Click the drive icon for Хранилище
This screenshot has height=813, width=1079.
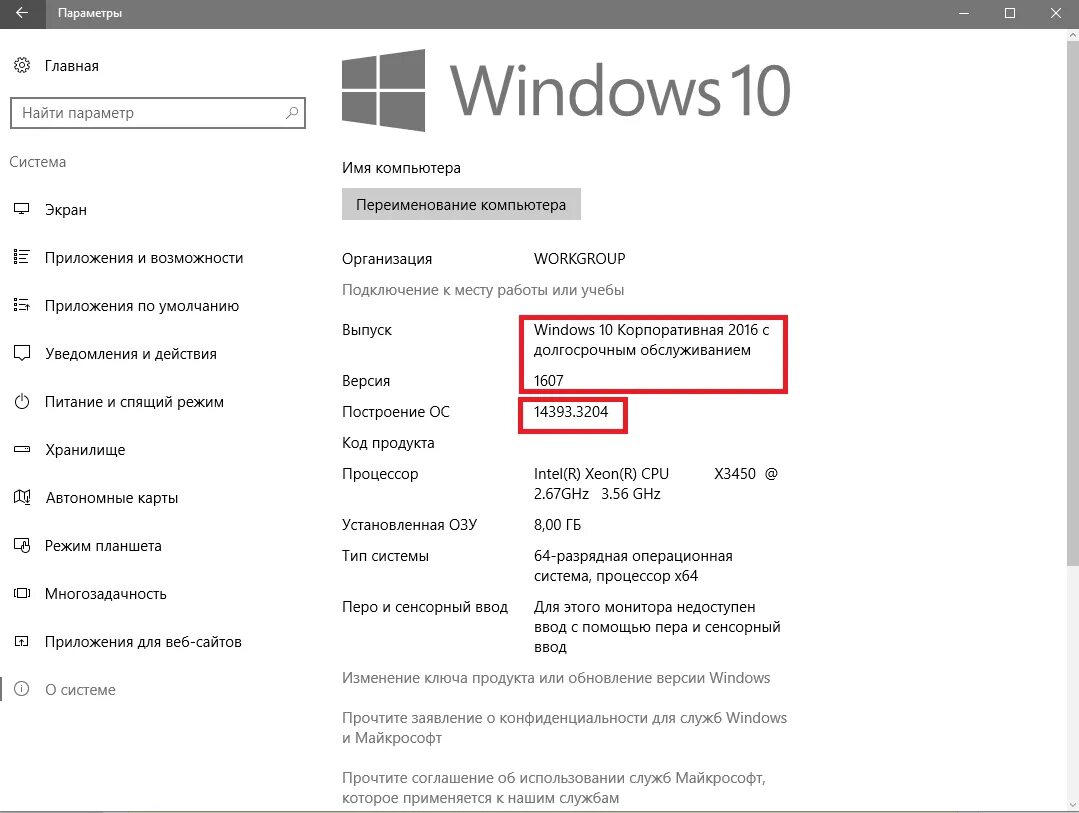pos(22,450)
